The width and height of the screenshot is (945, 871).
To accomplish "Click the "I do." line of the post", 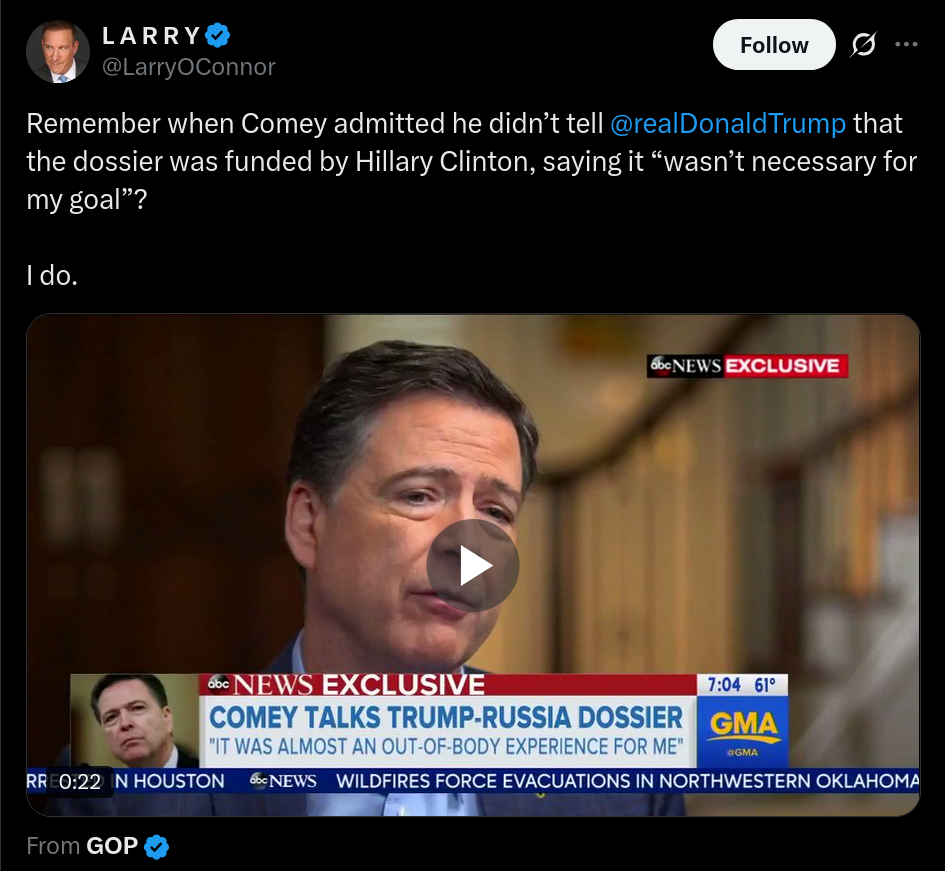I will tap(52, 276).
